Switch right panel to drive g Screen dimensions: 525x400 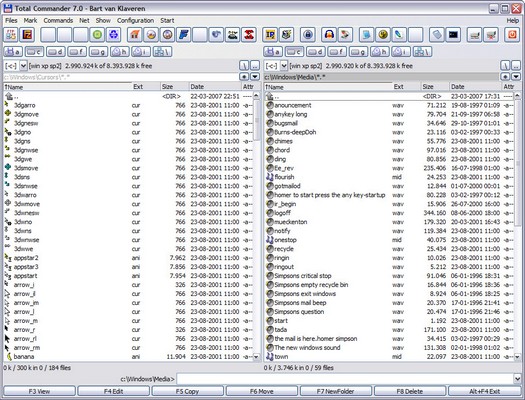click(x=359, y=52)
